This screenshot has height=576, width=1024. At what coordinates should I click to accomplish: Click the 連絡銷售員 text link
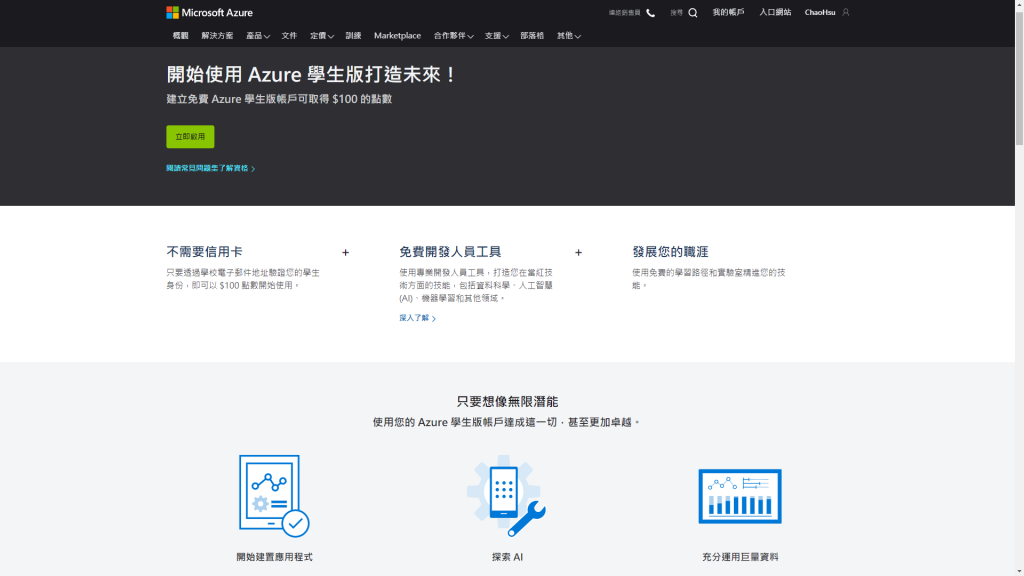[x=624, y=13]
